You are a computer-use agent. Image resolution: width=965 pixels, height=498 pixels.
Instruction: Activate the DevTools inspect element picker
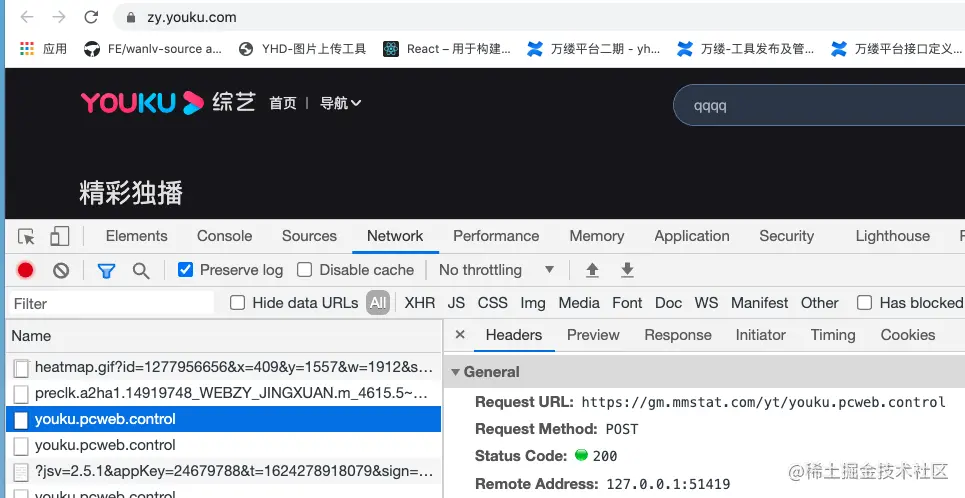26,236
